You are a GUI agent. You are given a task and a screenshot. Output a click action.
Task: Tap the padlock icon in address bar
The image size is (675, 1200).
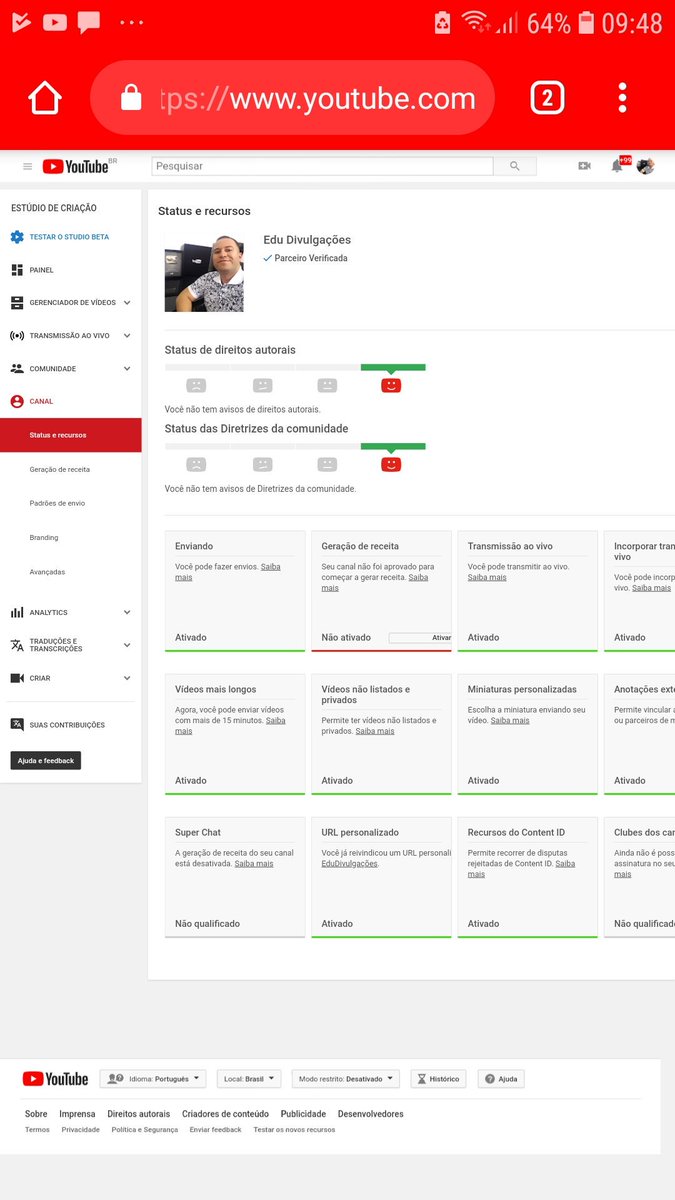point(131,98)
